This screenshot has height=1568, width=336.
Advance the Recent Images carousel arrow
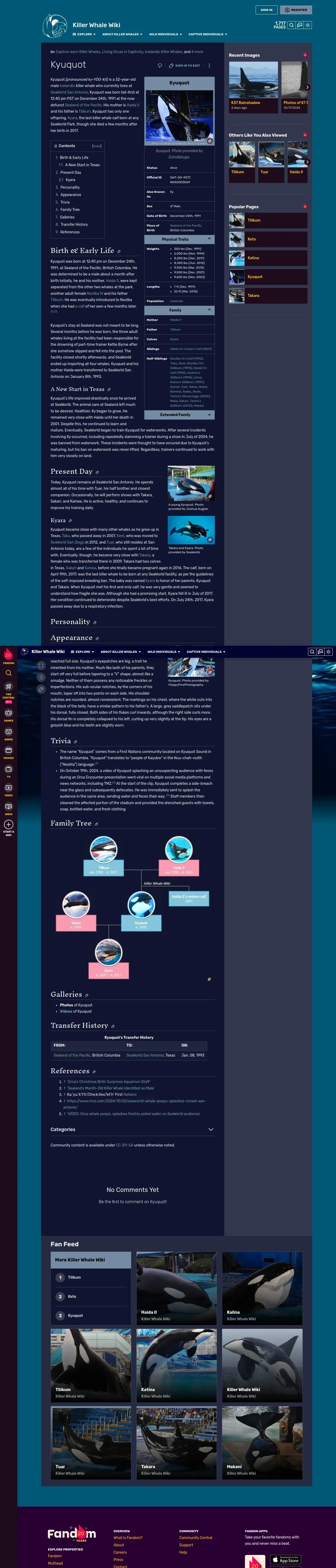(x=307, y=87)
